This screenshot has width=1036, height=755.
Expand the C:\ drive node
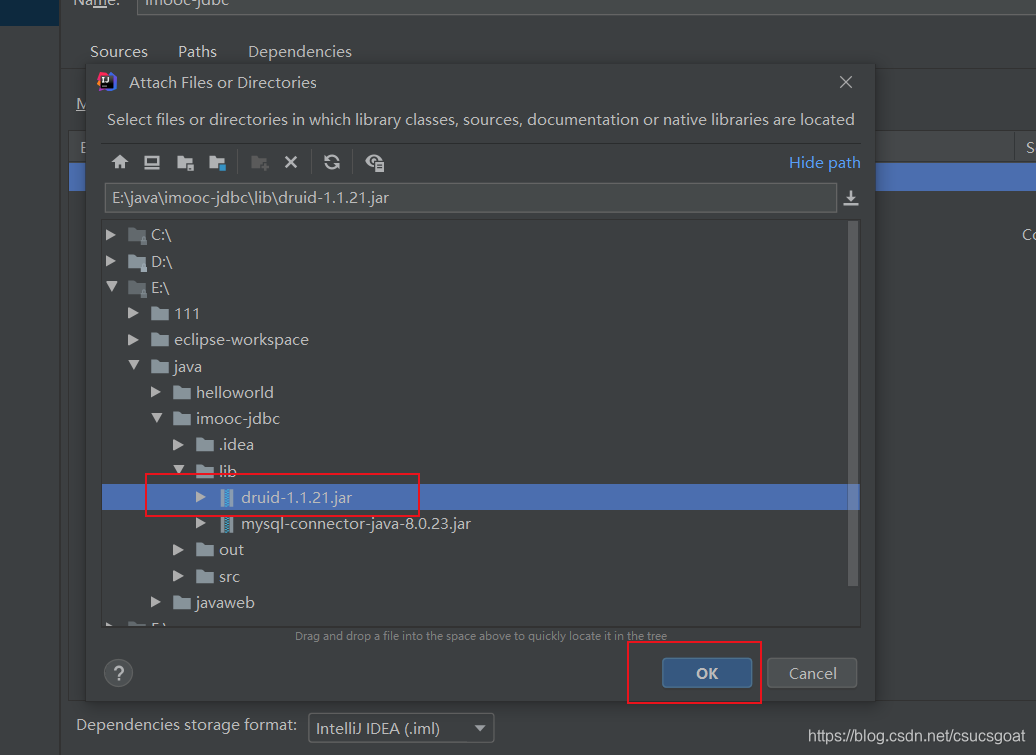(x=111, y=234)
